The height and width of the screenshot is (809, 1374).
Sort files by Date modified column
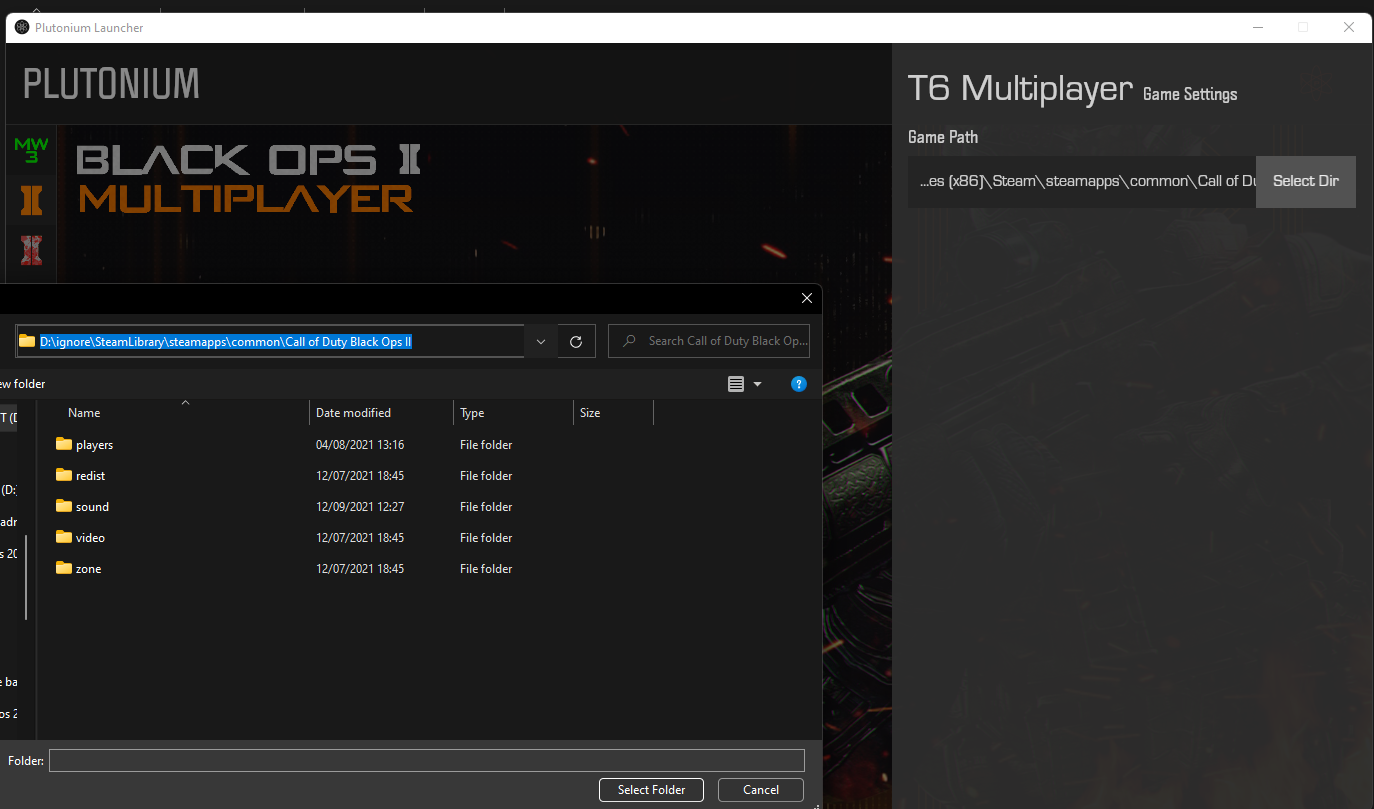coord(353,413)
